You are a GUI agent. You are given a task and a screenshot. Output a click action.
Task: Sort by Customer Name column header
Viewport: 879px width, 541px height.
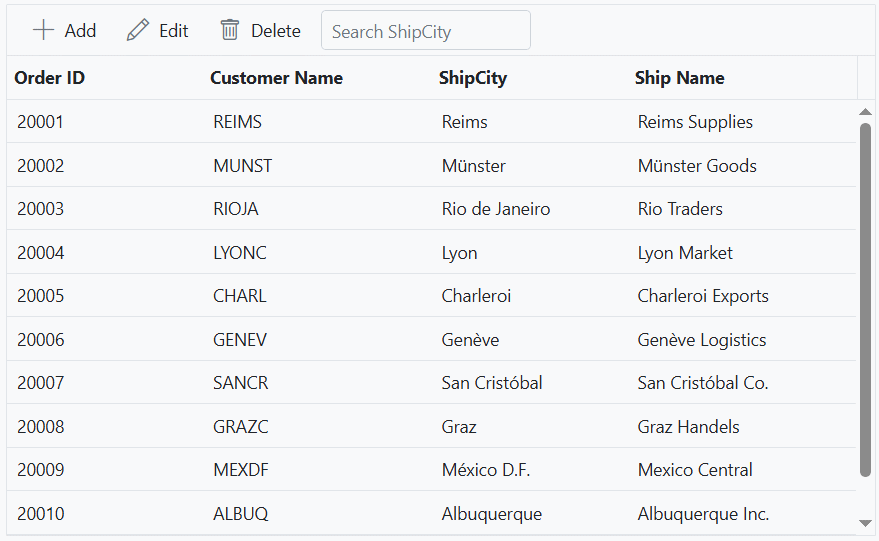click(276, 78)
